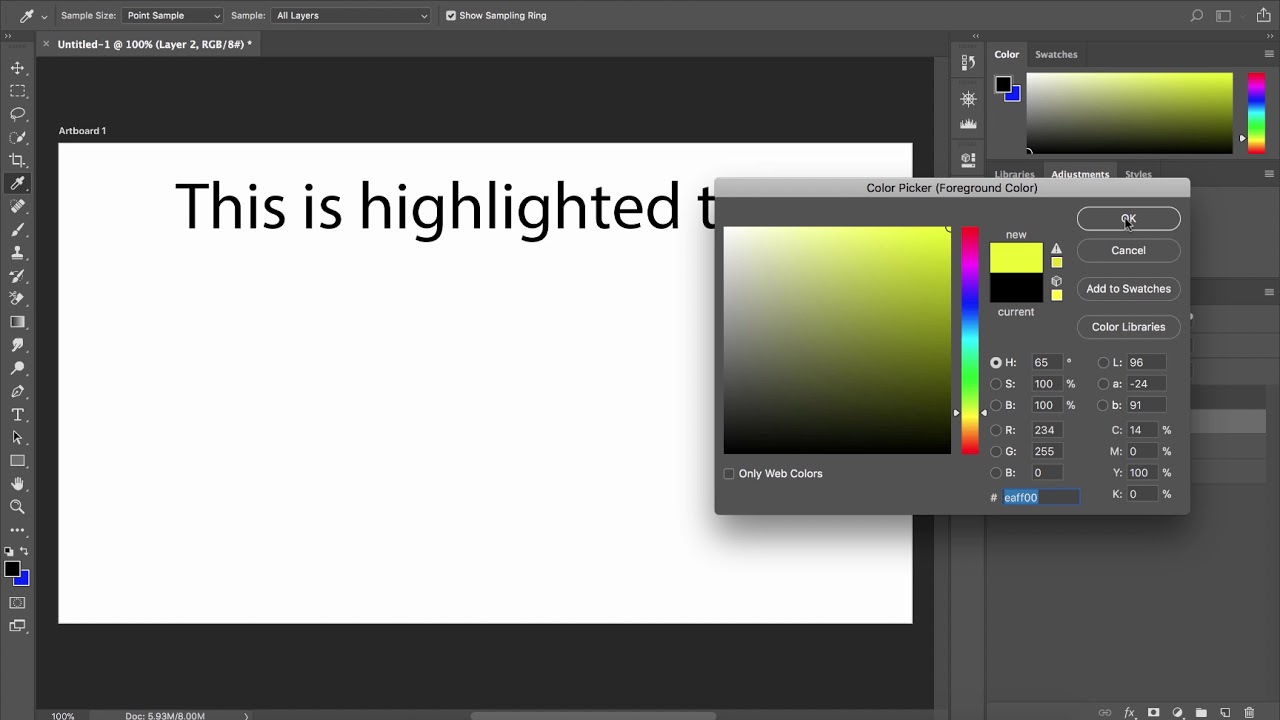The height and width of the screenshot is (720, 1280).
Task: Select the Lasso tool
Action: point(17,114)
